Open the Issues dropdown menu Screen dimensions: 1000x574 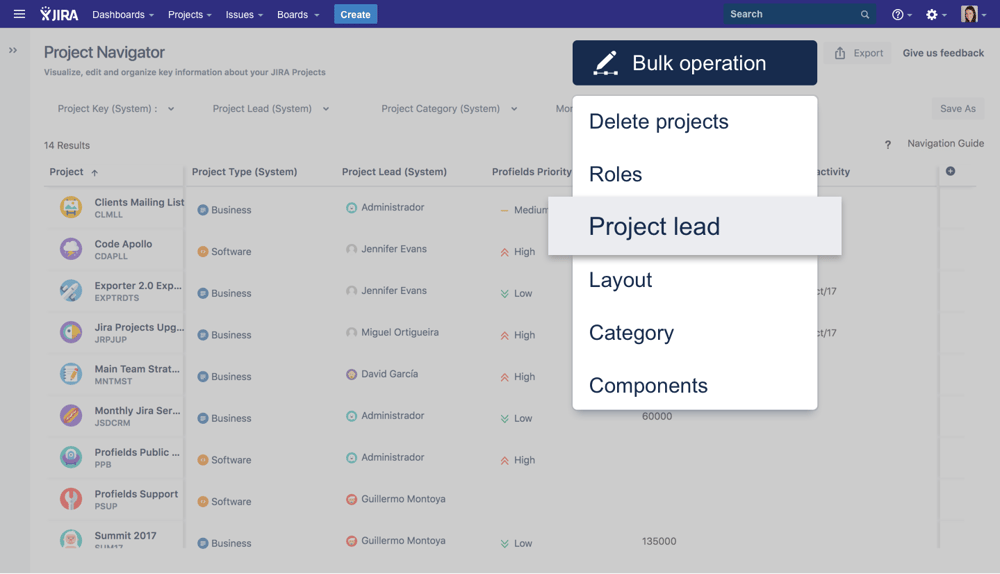click(x=244, y=15)
